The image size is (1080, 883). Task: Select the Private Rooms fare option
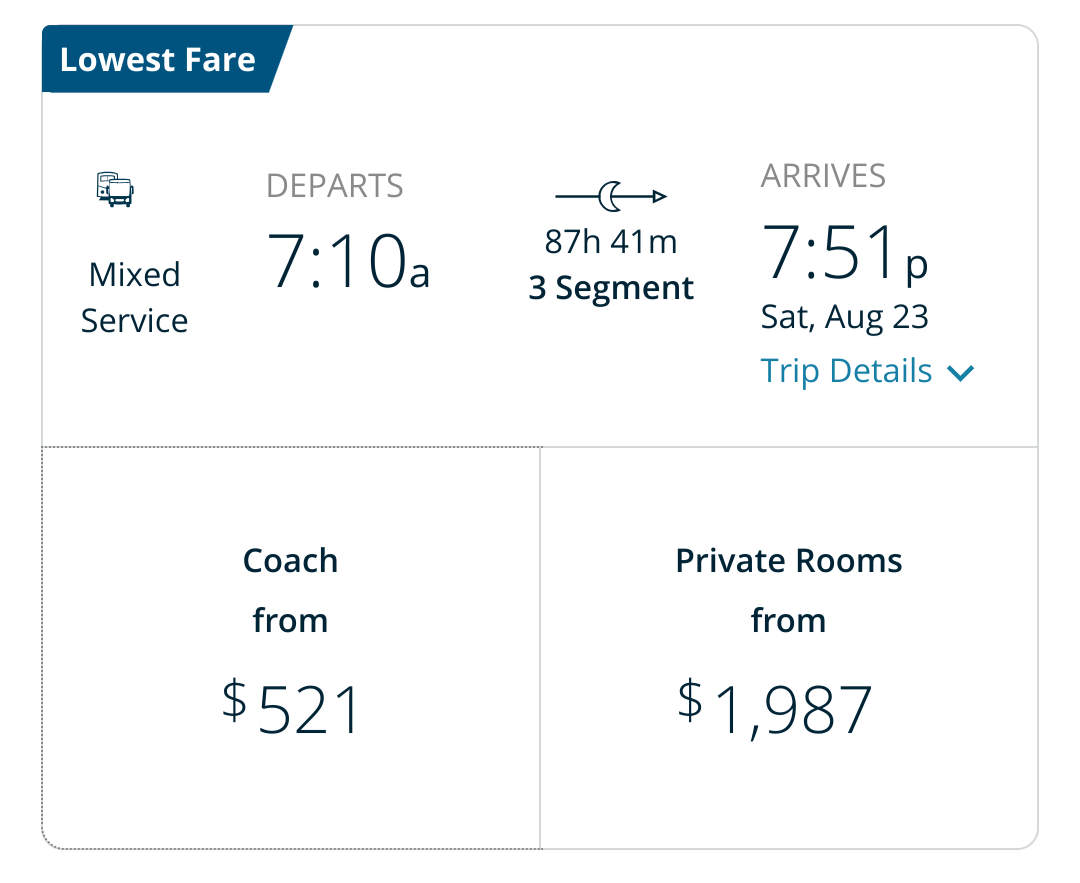(789, 648)
